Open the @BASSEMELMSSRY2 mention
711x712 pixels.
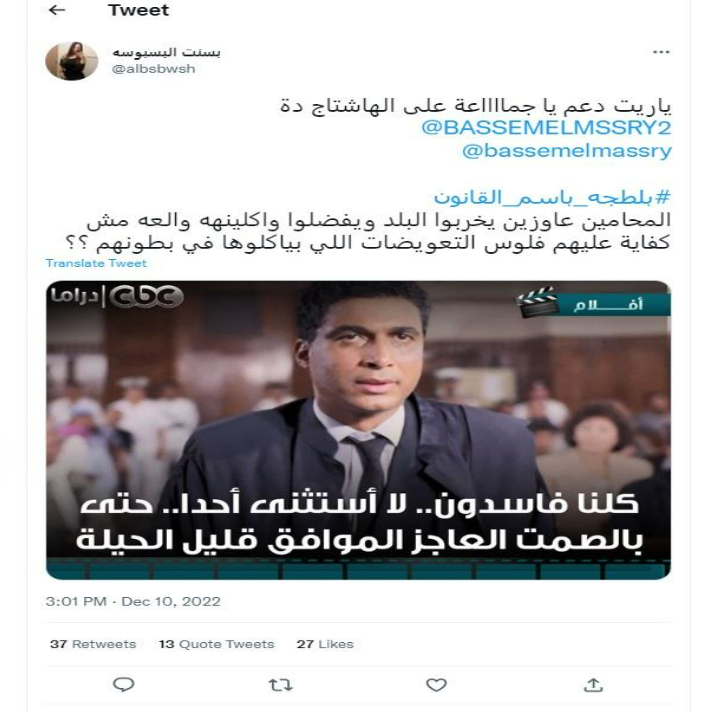point(546,128)
